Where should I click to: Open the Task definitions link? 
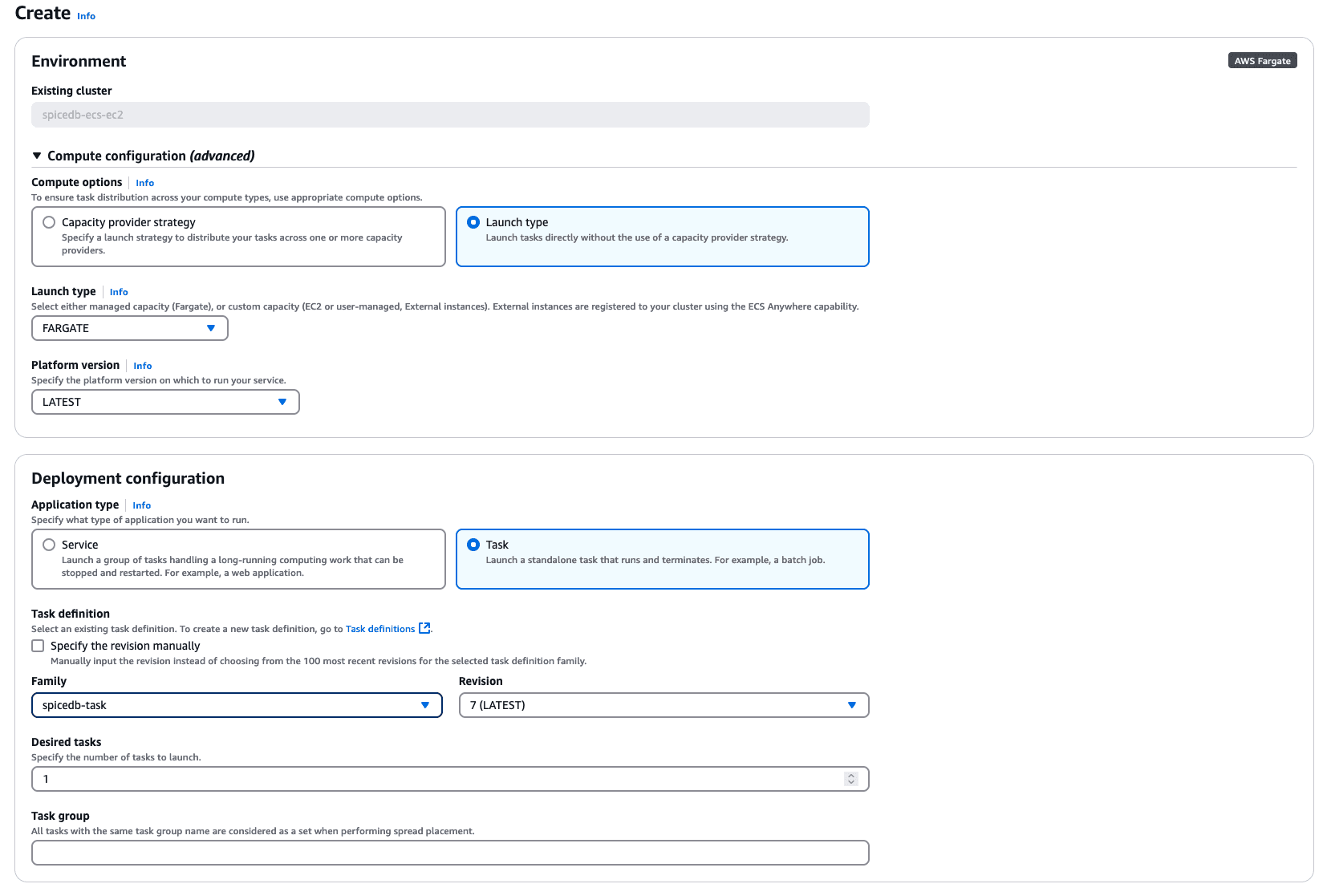coord(380,629)
